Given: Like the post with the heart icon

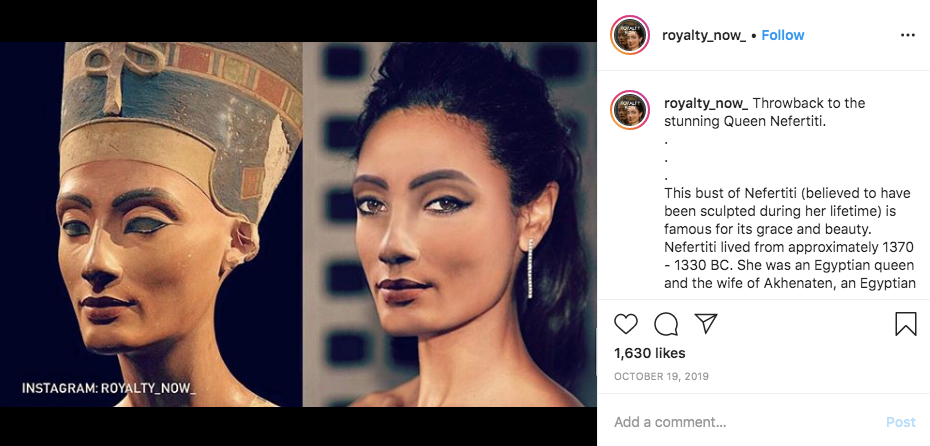Looking at the screenshot, I should coord(626,324).
